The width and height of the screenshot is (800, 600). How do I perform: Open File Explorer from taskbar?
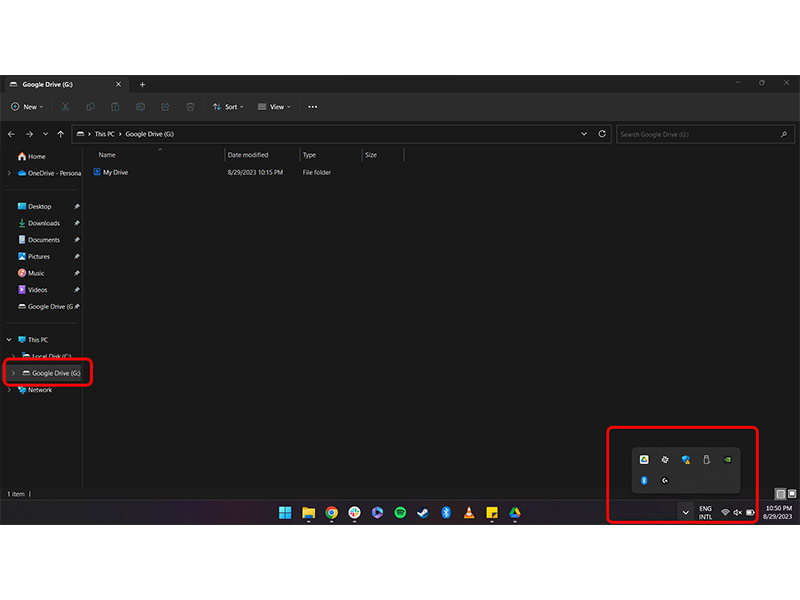click(x=309, y=512)
